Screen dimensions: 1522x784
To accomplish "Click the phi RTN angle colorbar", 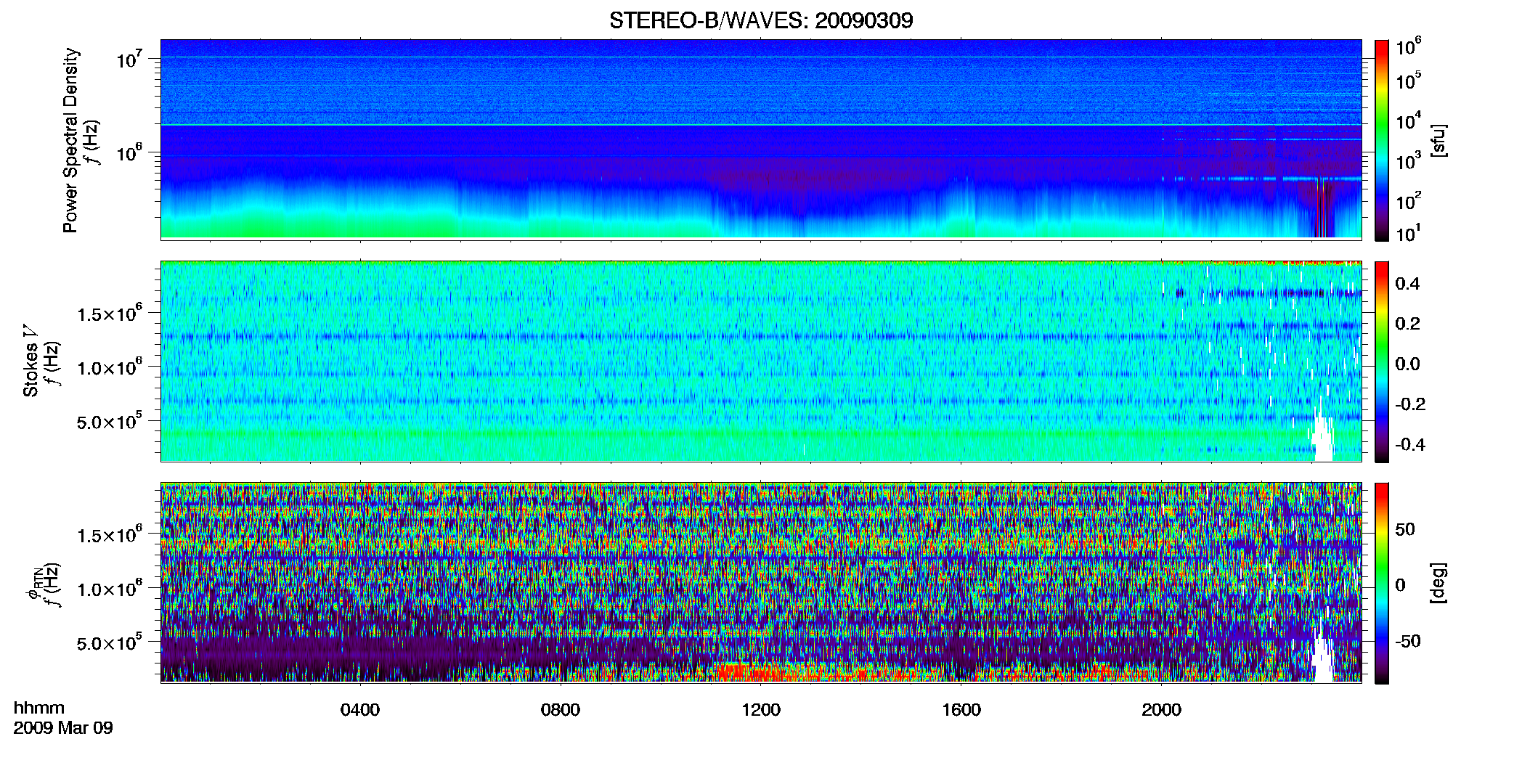I will (x=1382, y=583).
